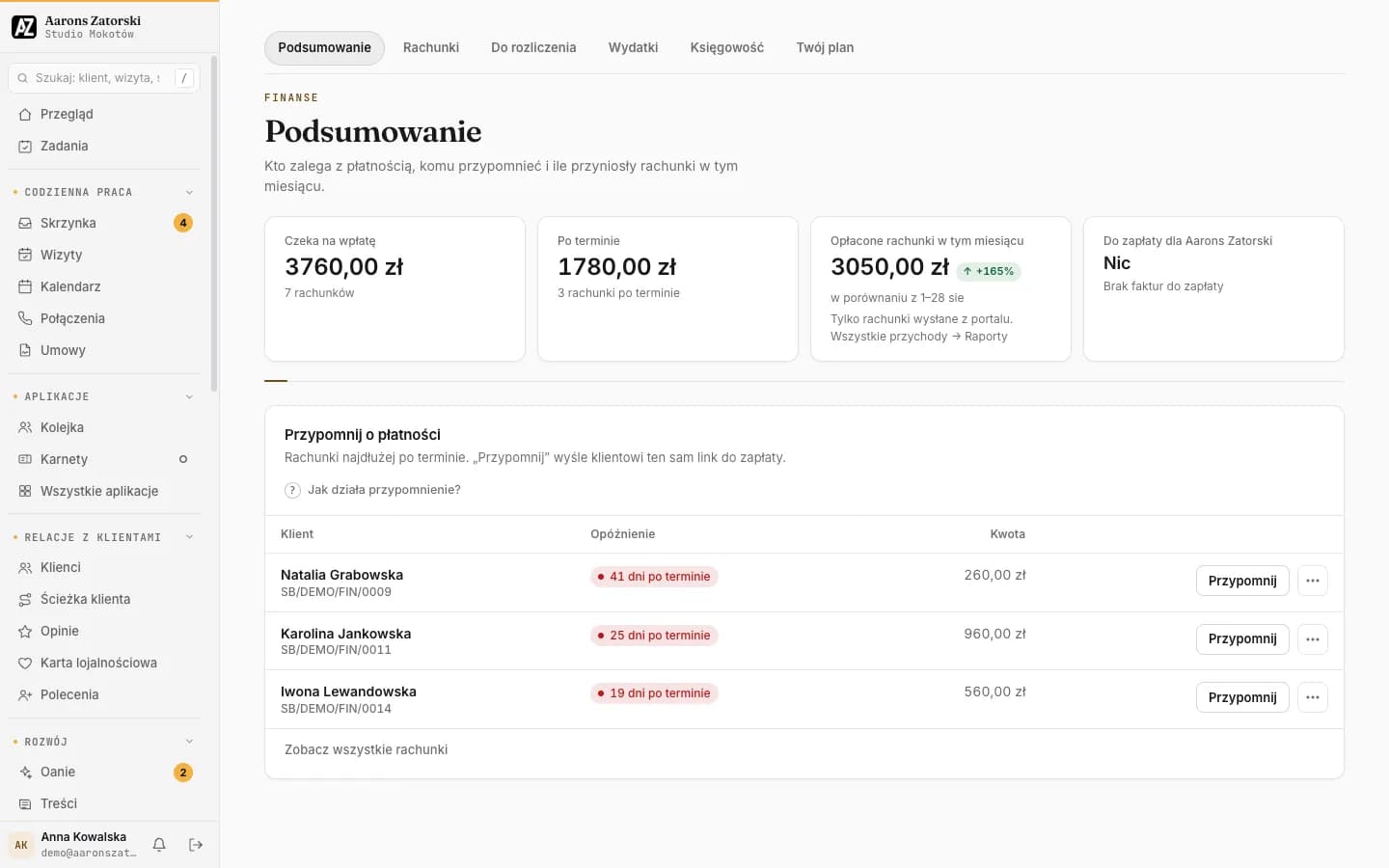Collapse the Aplikacje section
Viewport: 1389px width, 868px height.
pyautogui.click(x=189, y=396)
